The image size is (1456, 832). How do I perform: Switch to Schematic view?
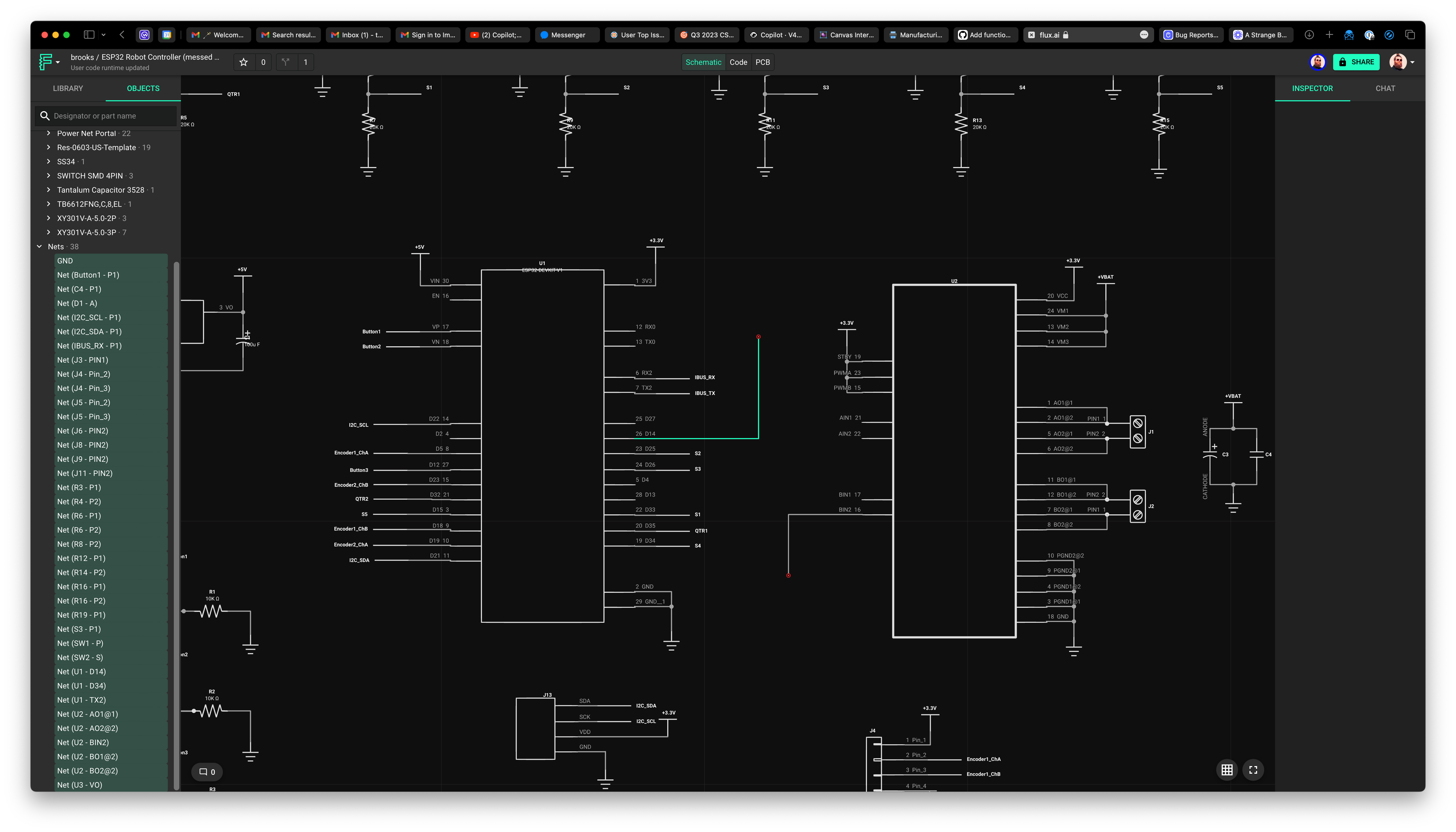tap(703, 62)
